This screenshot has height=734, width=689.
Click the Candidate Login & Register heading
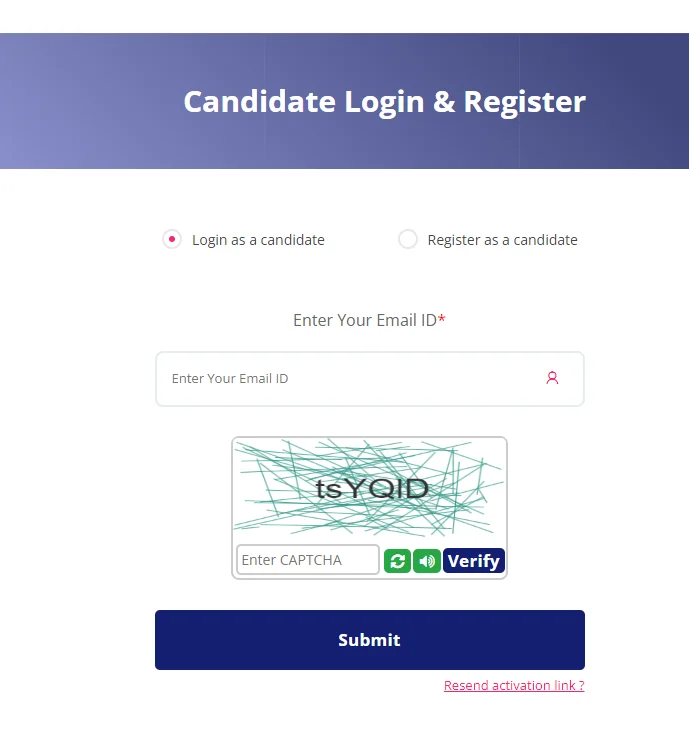[x=384, y=102]
